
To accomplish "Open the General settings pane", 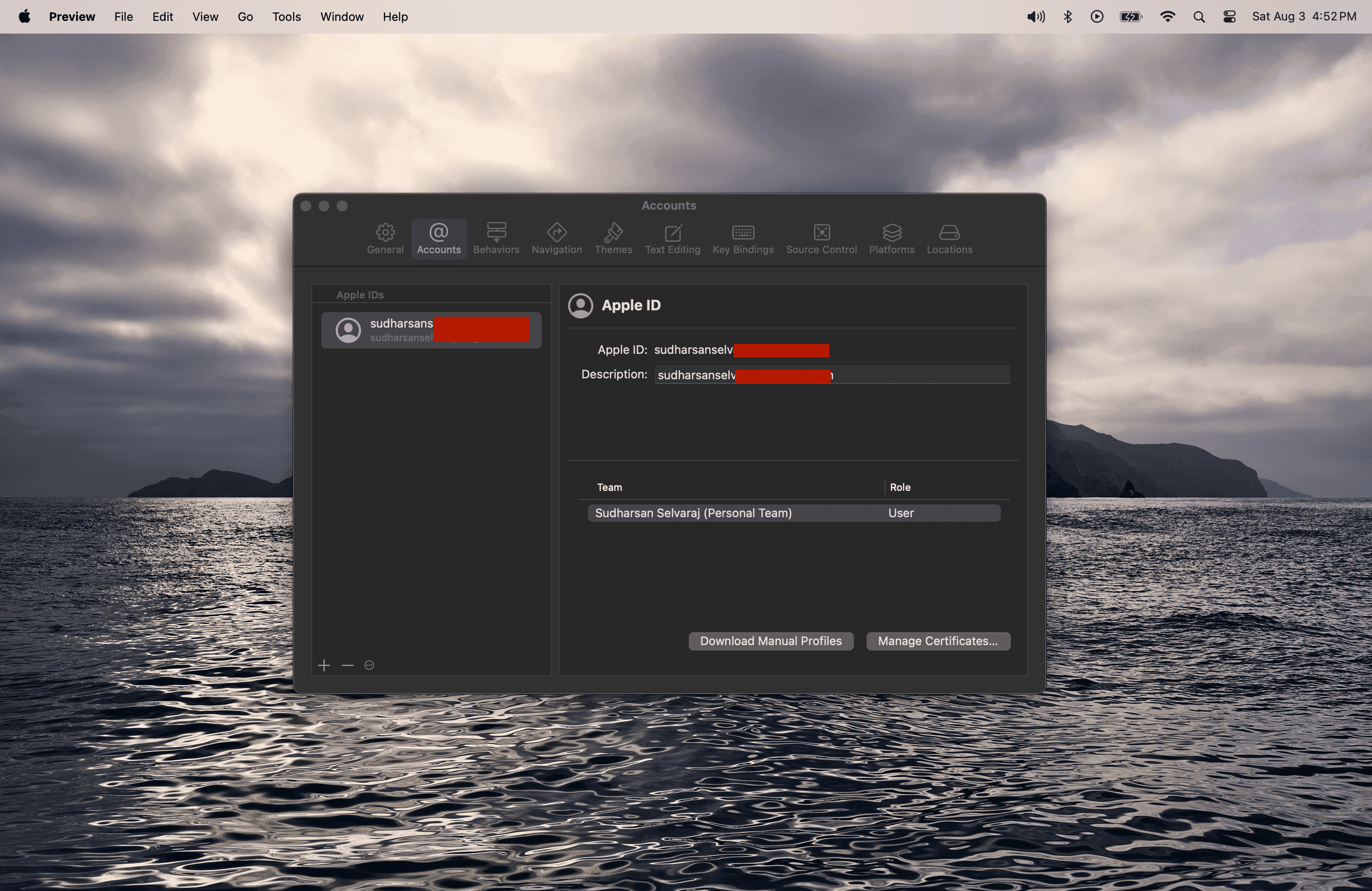I will point(384,238).
